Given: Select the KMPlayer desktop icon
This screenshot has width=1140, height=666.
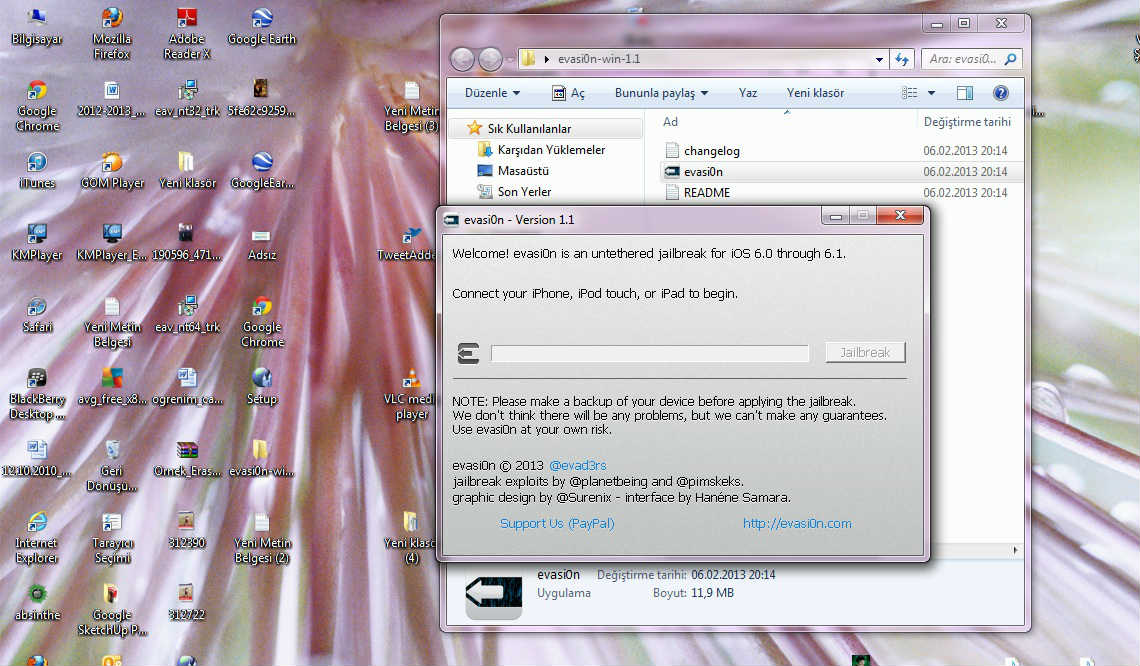Looking at the screenshot, I should click(x=36, y=243).
